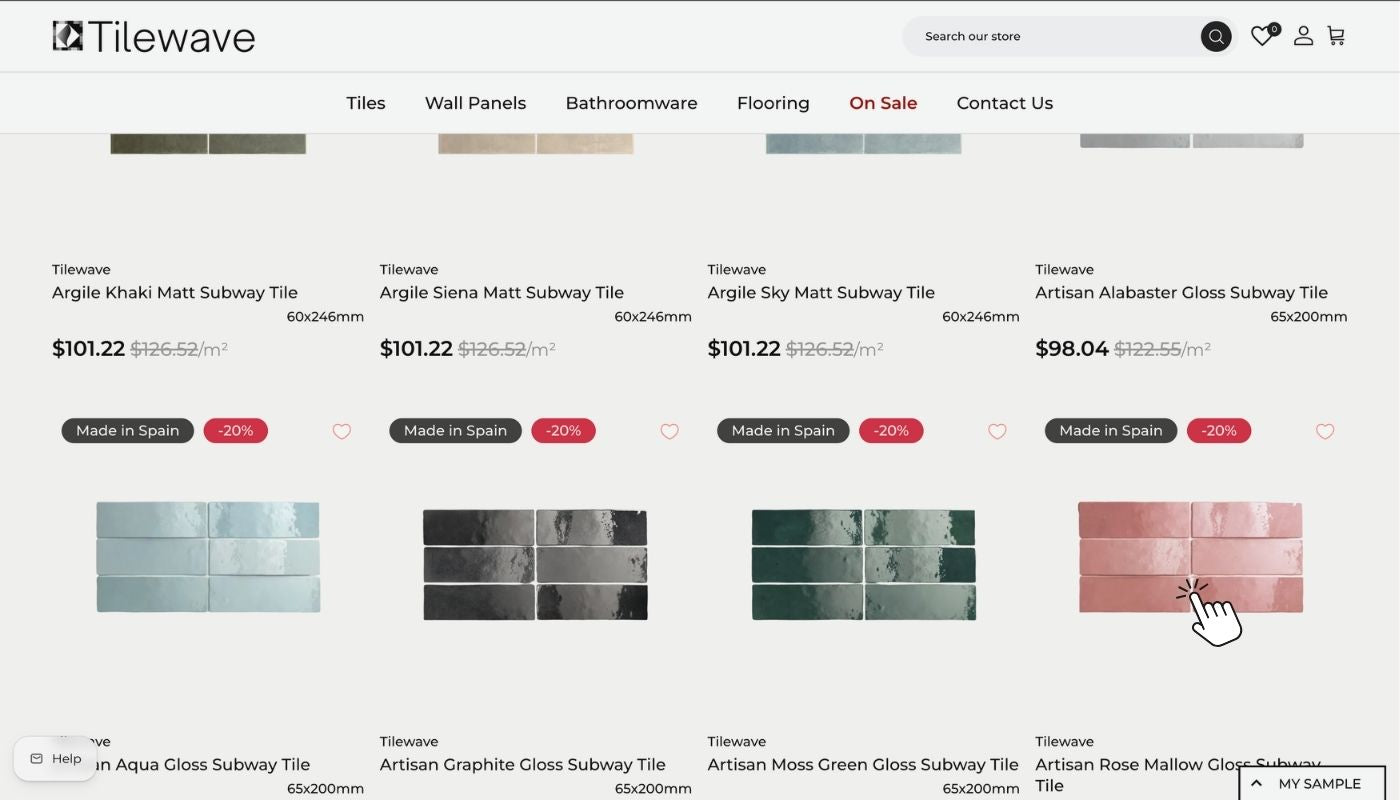Click Tilewave brand above Artisan Moss Green
The width and height of the screenshot is (1400, 800).
point(737,742)
